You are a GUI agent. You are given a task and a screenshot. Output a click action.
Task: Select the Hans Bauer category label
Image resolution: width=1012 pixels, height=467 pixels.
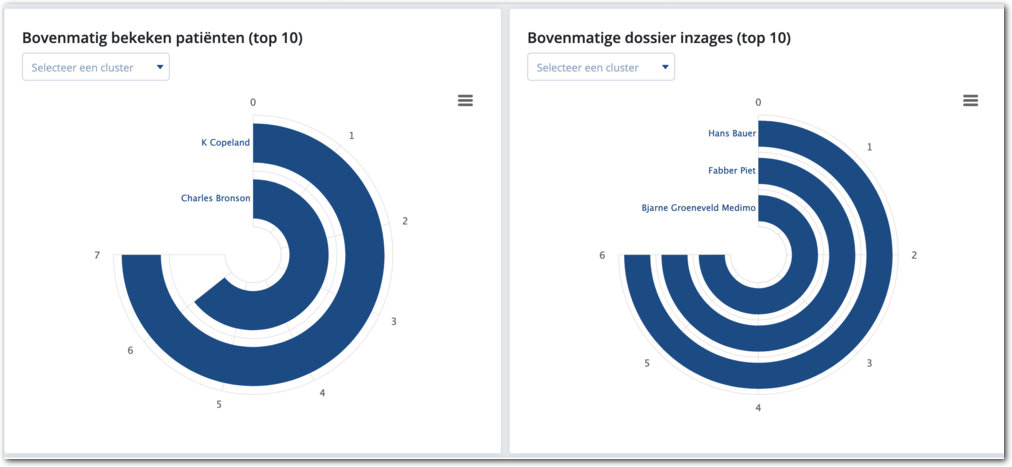(732, 132)
